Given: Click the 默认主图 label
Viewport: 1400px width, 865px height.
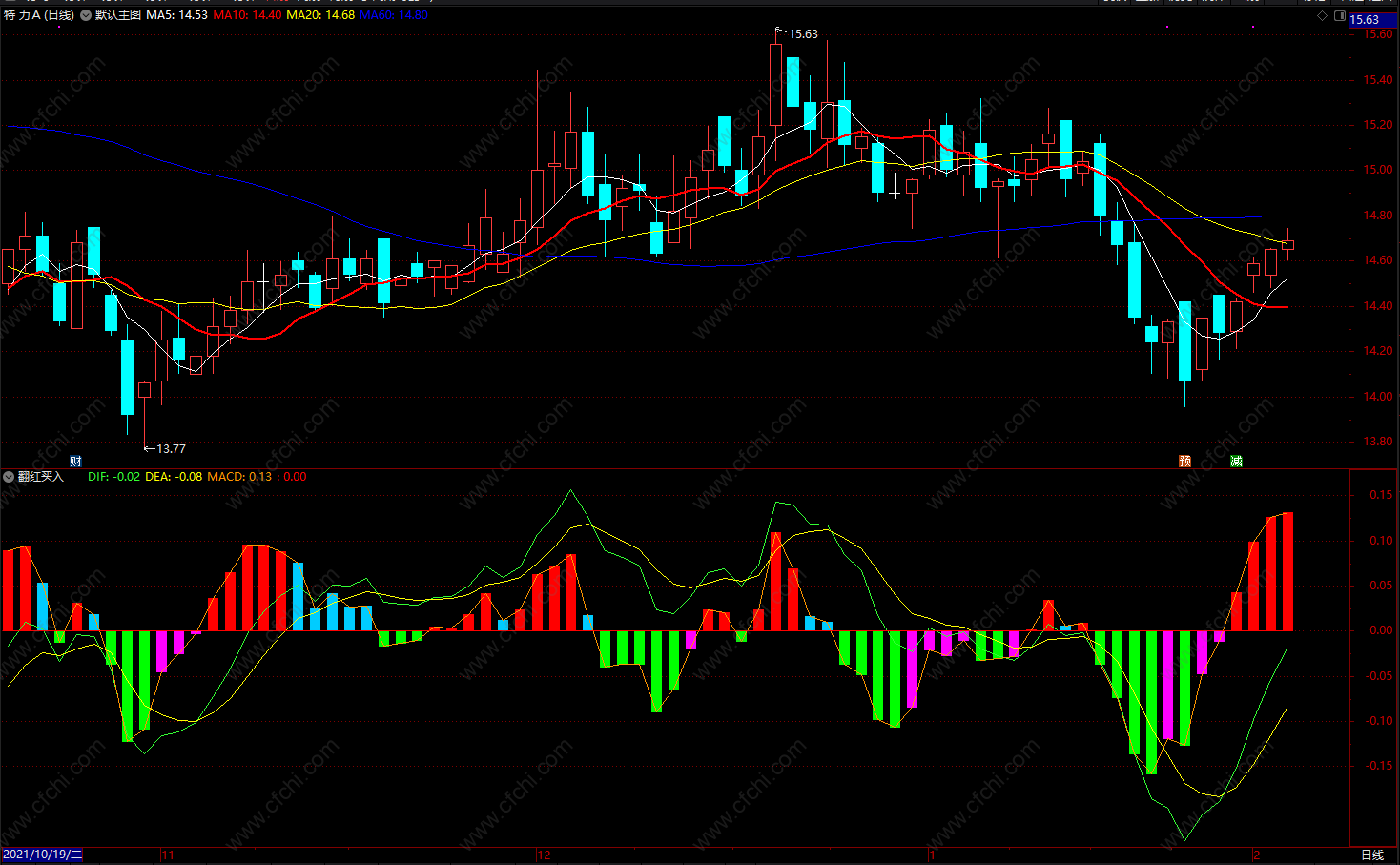Looking at the screenshot, I should tap(118, 15).
